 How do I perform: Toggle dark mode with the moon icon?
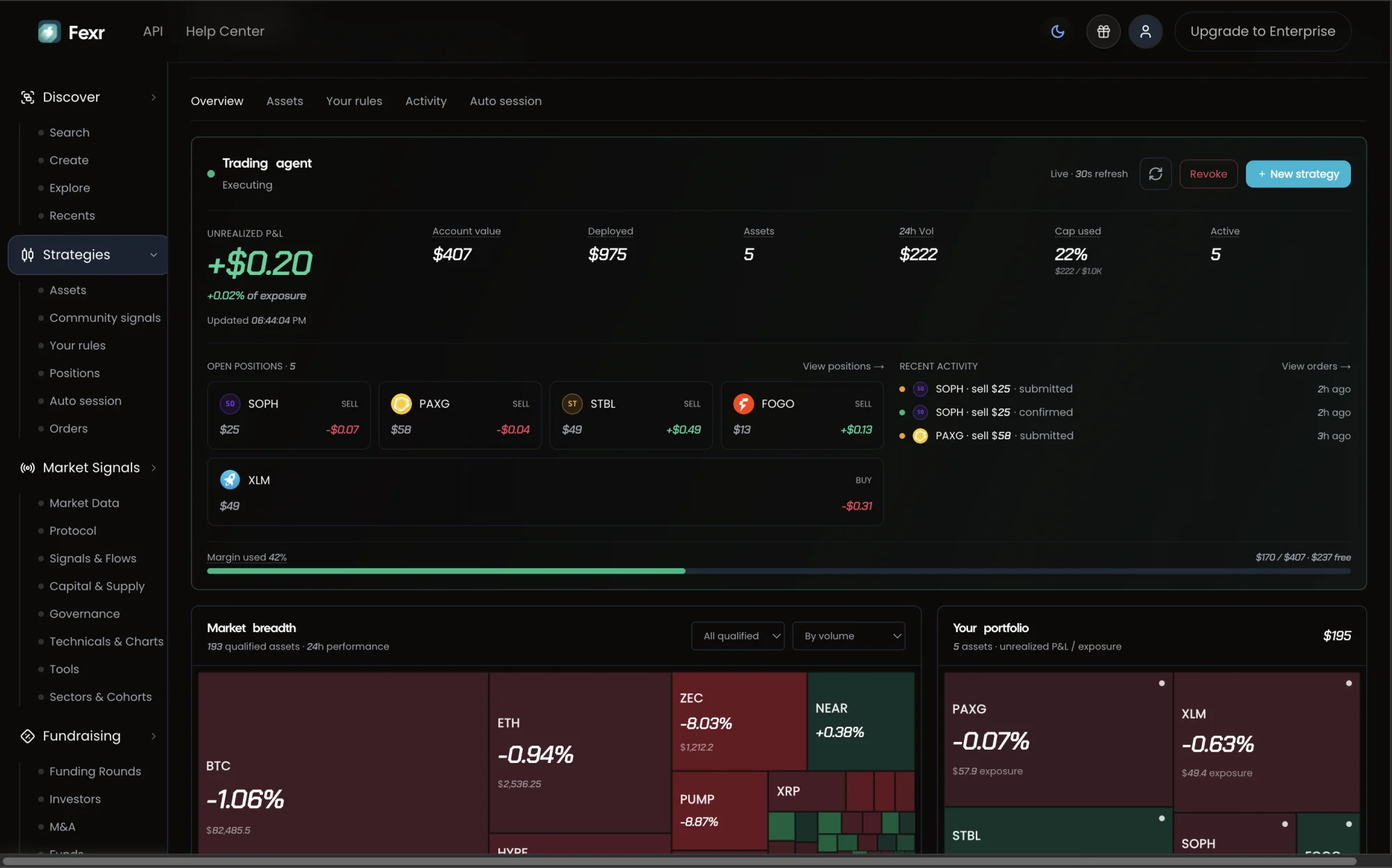coord(1057,31)
